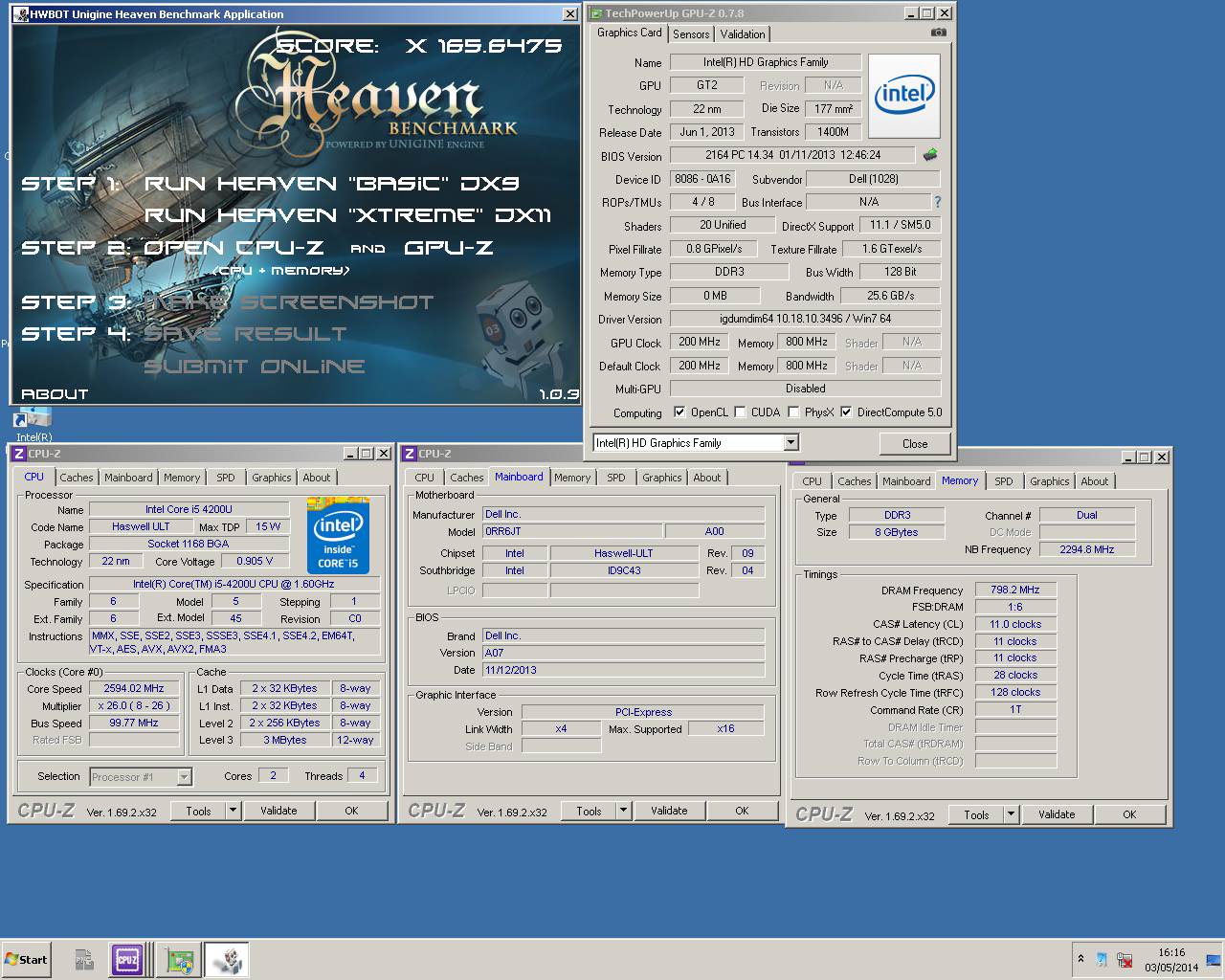Click the Start button
Screen dimensions: 1225x980
click(26, 960)
